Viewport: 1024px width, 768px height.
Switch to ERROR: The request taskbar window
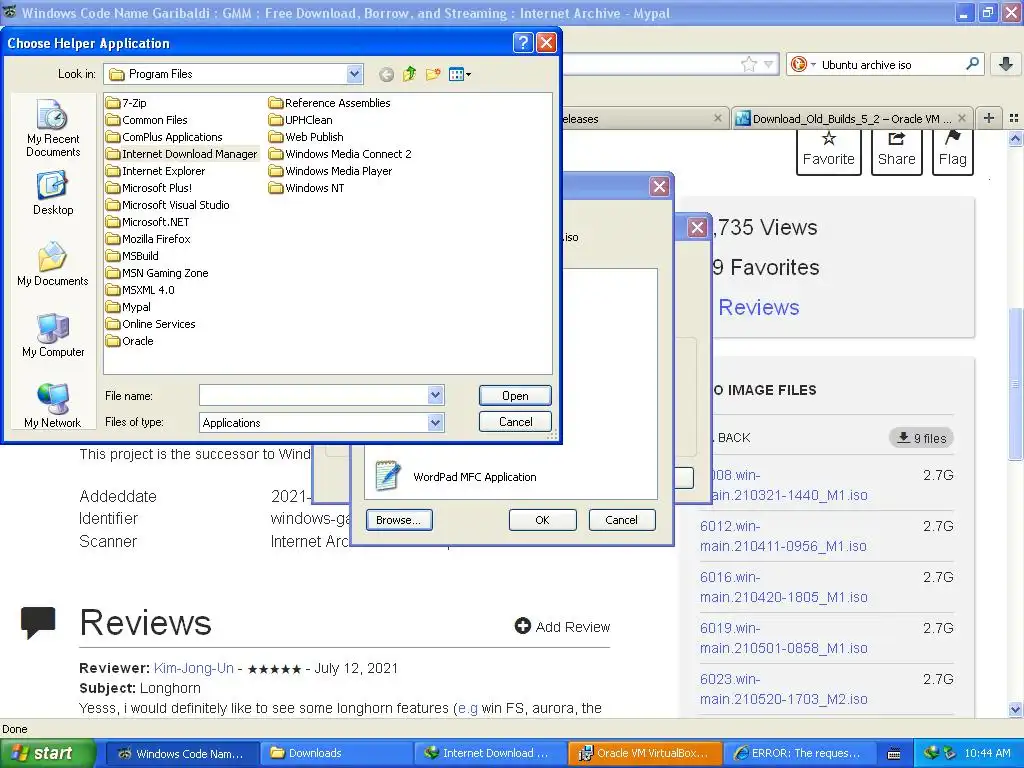click(x=800, y=753)
